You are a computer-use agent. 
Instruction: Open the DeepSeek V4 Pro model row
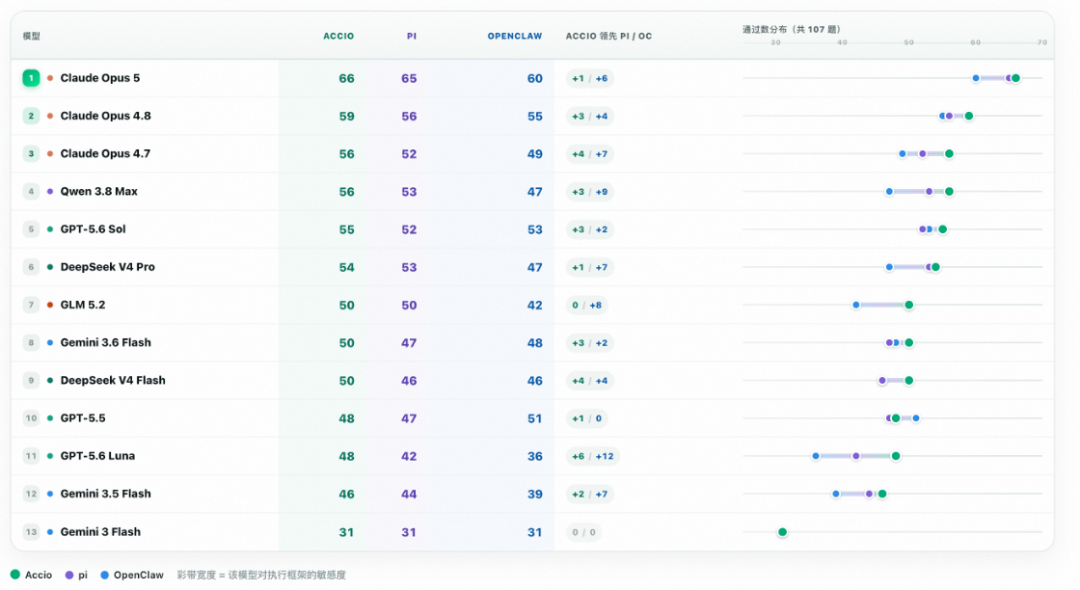pyautogui.click(x=532, y=267)
